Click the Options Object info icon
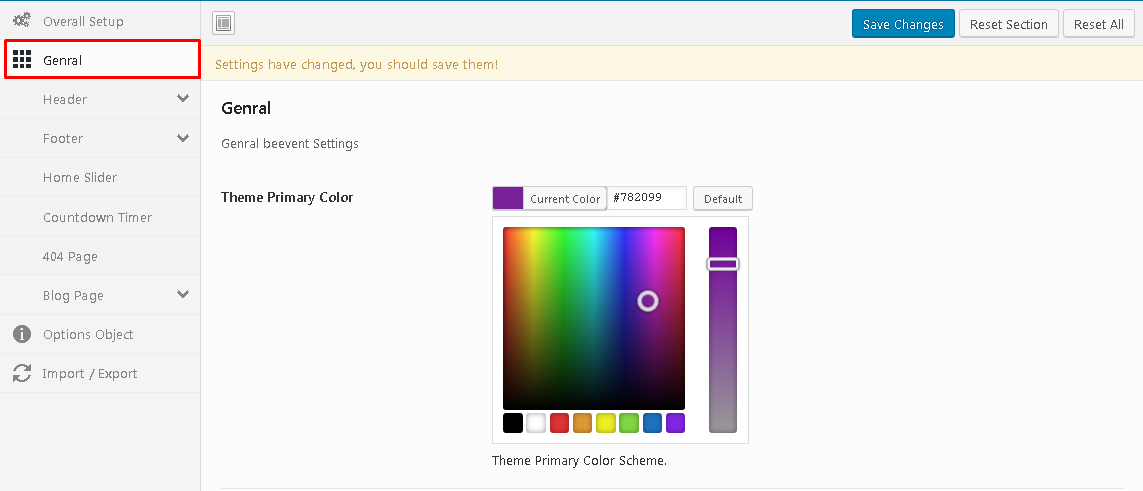Viewport: 1143px width, 491px height. click(22, 334)
